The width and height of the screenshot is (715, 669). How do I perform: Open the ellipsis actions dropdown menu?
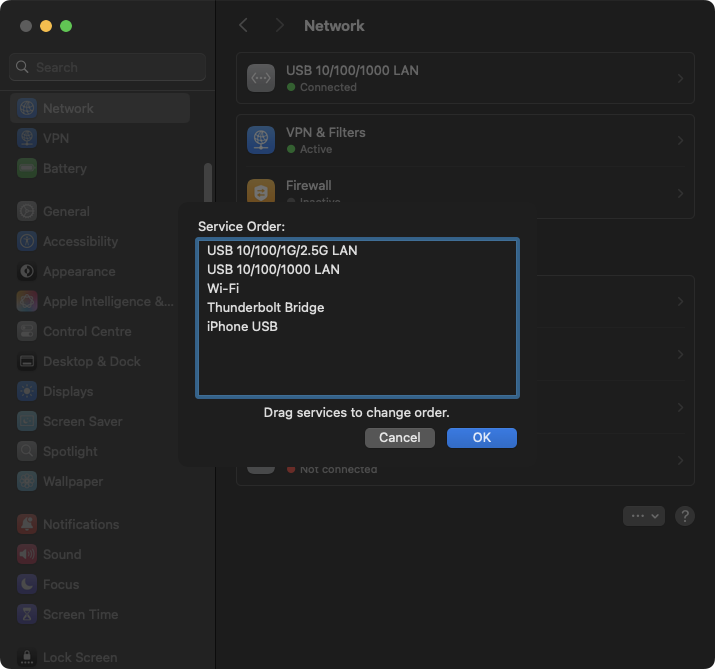pos(643,516)
